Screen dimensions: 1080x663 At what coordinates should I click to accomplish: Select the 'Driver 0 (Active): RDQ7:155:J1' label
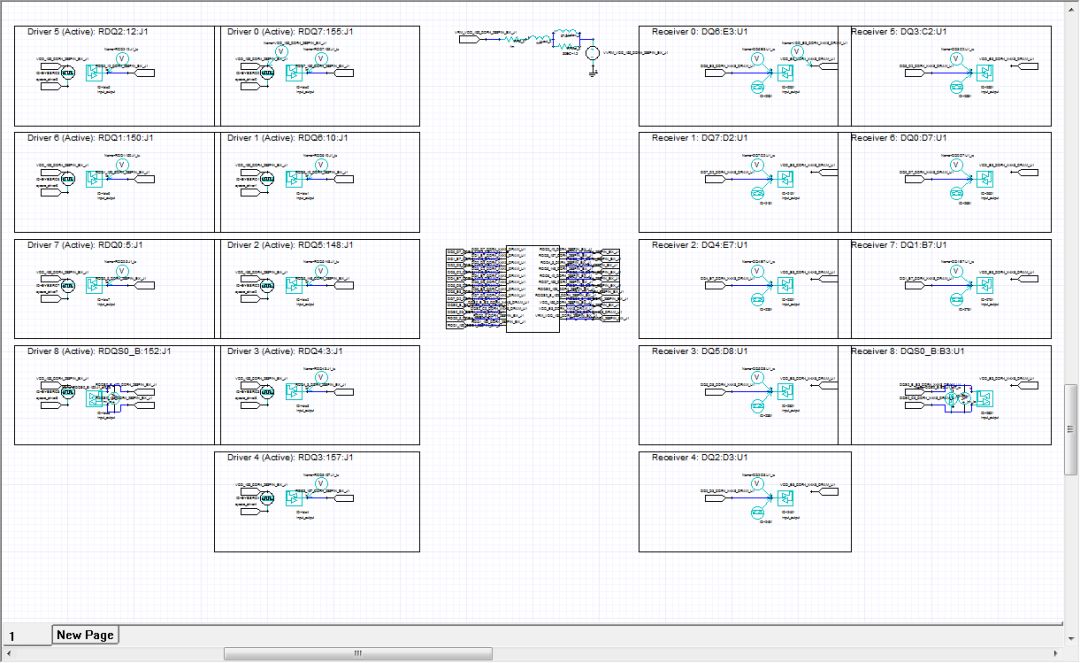pyautogui.click(x=290, y=32)
